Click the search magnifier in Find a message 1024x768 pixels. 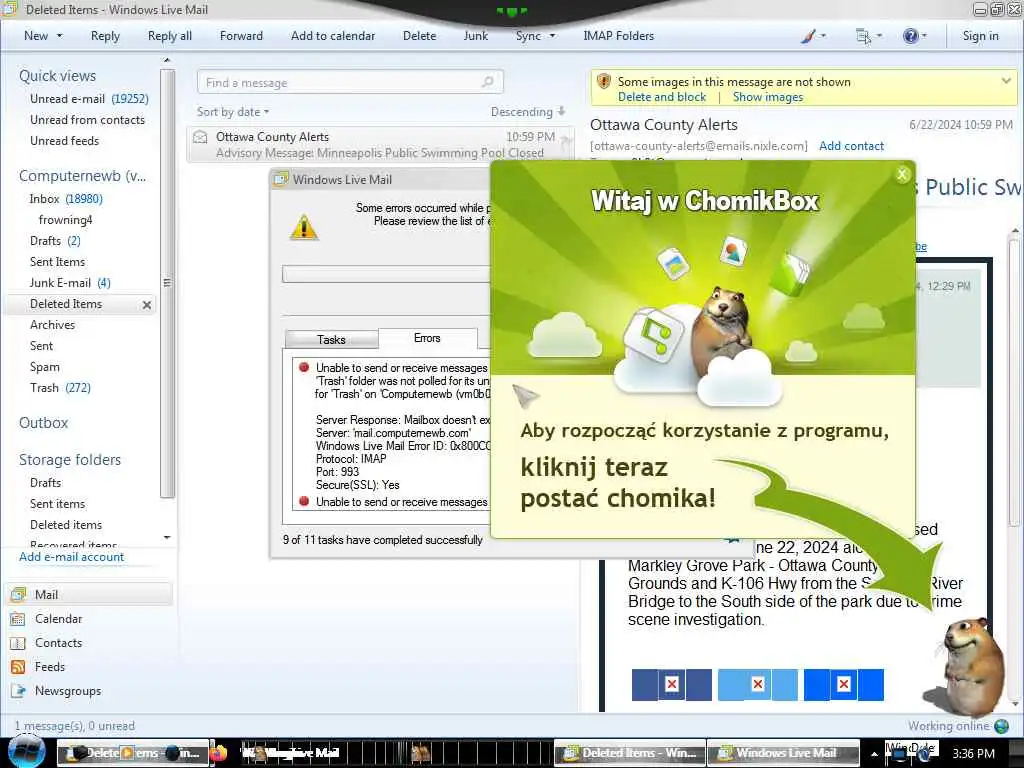(x=487, y=82)
